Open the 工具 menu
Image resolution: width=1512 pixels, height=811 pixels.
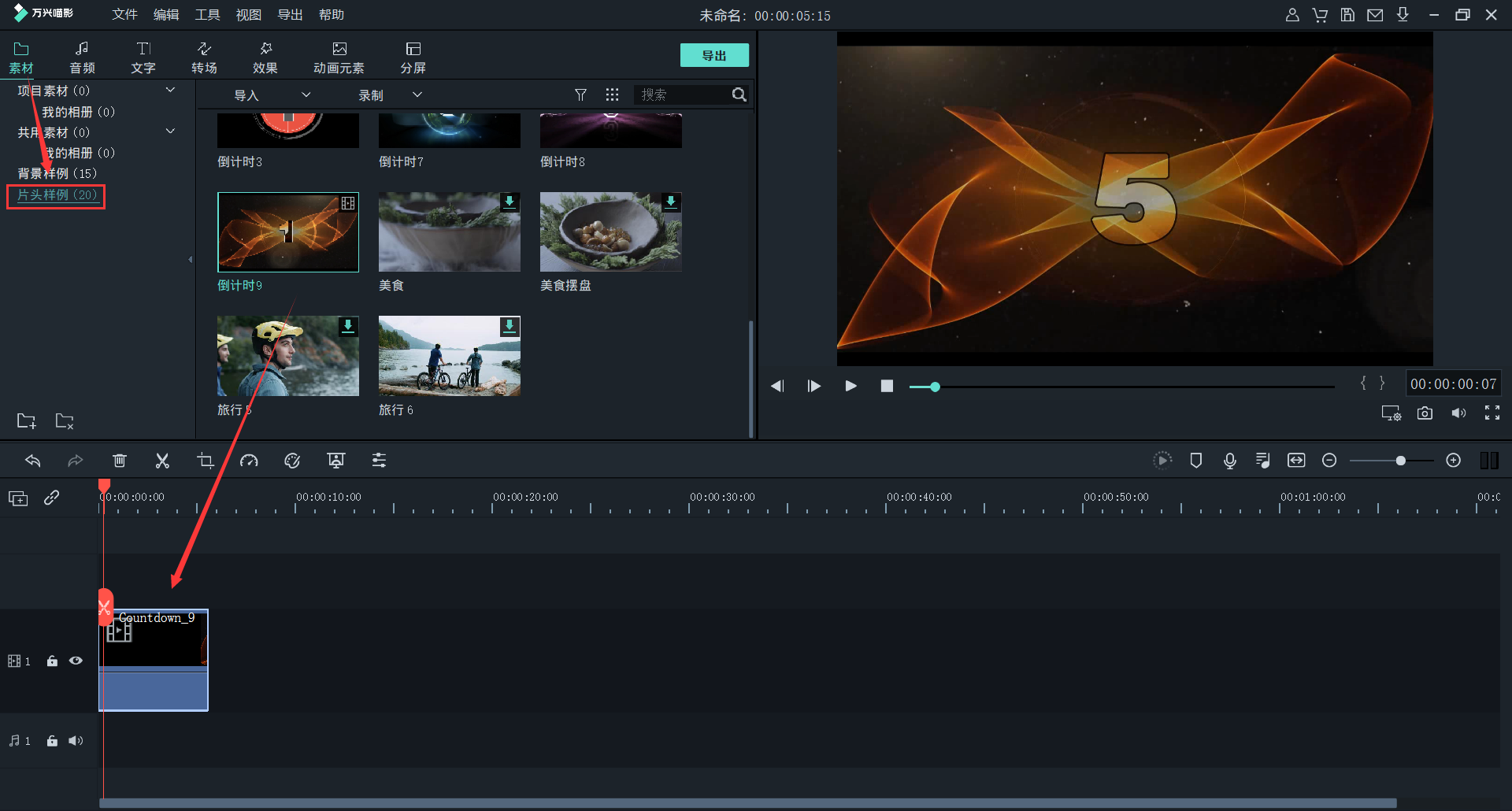tap(207, 15)
